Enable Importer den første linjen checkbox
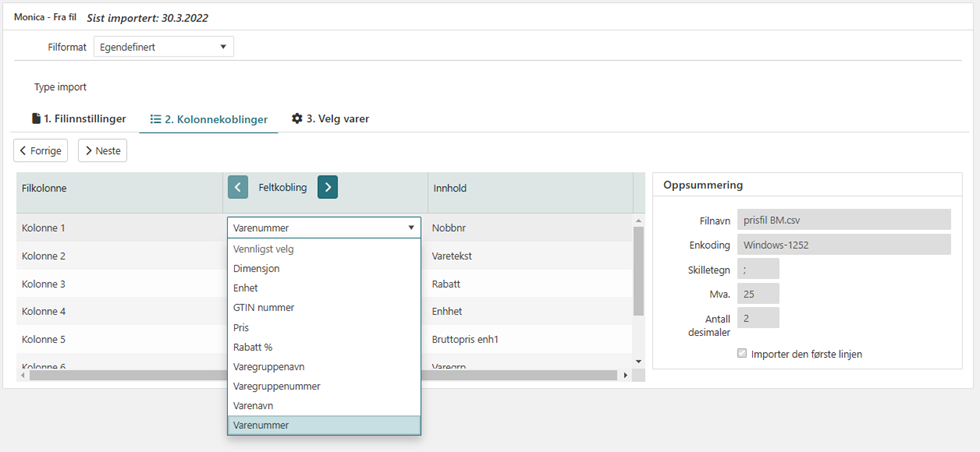 [x=742, y=353]
